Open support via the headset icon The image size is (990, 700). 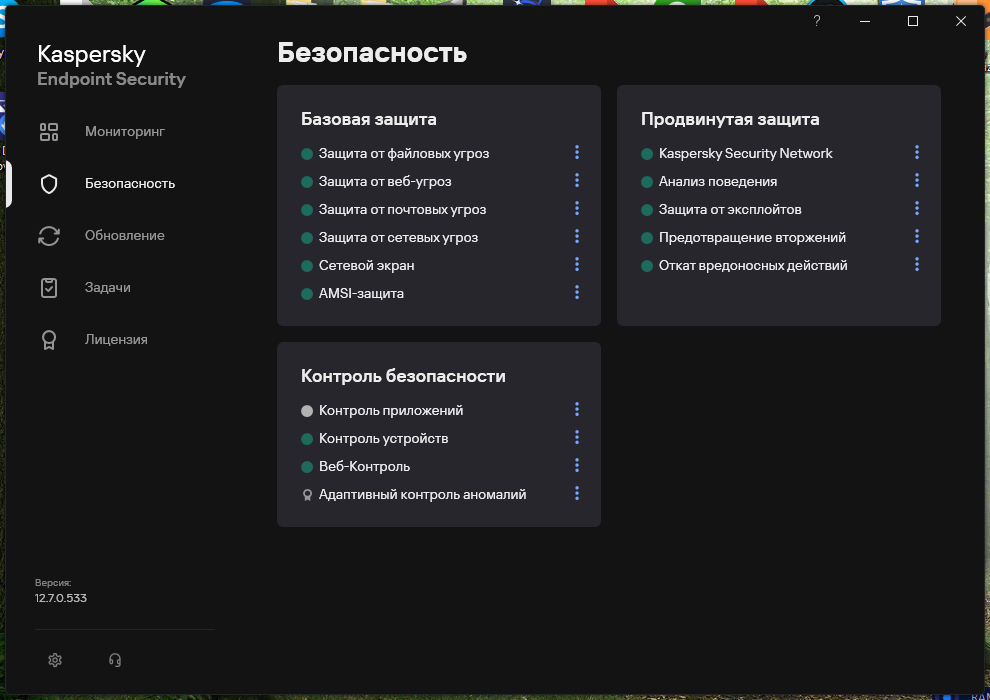click(115, 660)
